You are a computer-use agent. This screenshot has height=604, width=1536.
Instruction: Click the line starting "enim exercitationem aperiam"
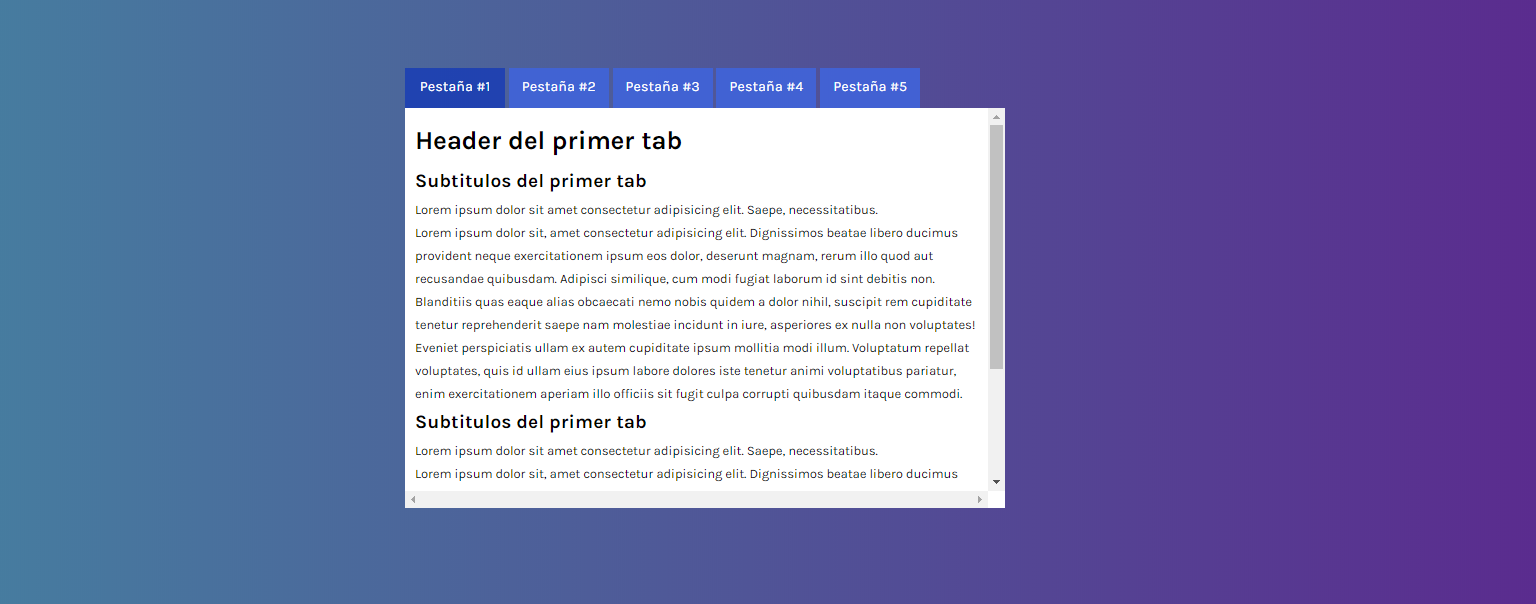[x=689, y=394]
